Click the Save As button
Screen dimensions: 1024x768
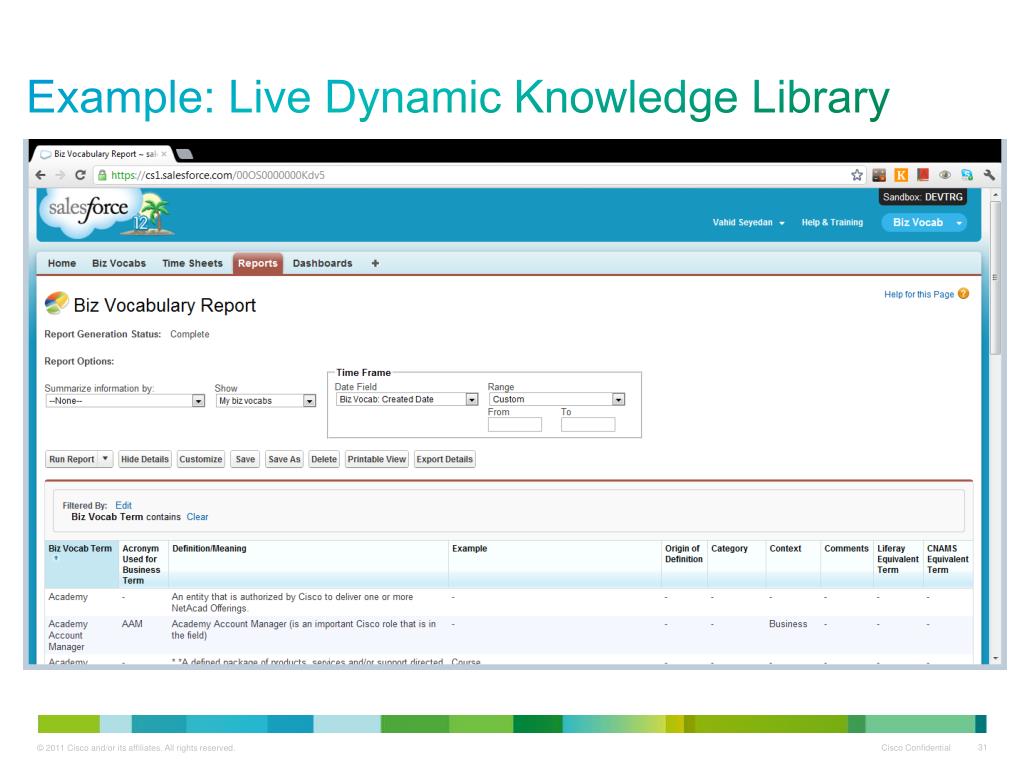[x=284, y=459]
